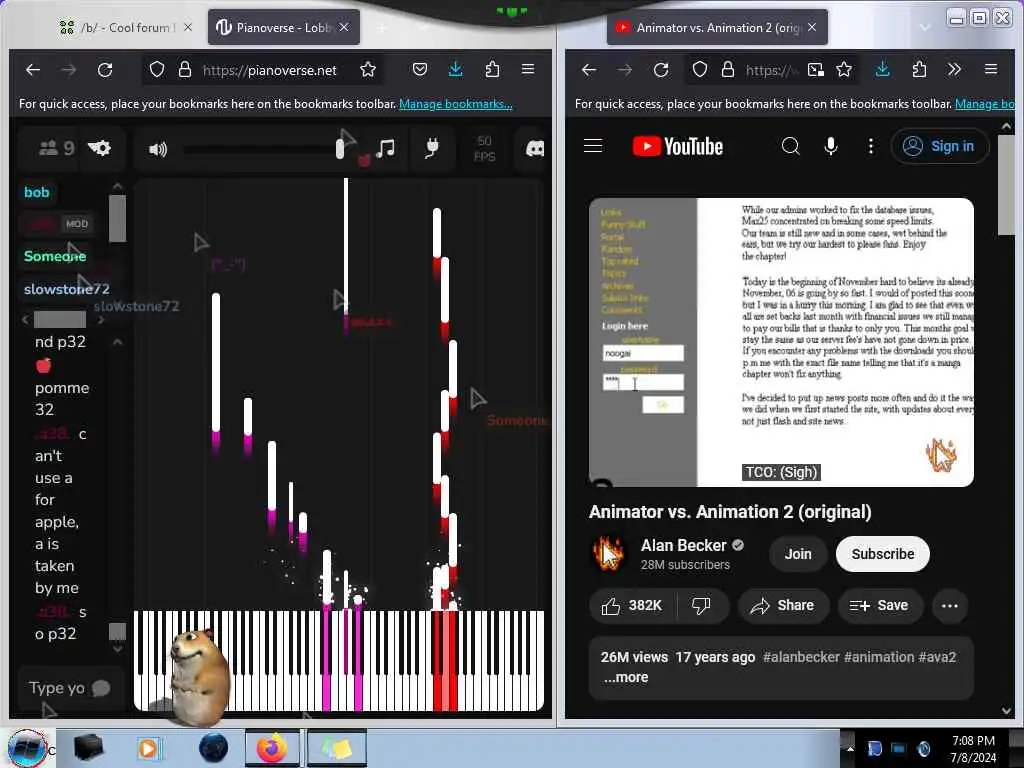Open the left Firefox hamburger menu
Screen dimensions: 1024x768
point(528,69)
